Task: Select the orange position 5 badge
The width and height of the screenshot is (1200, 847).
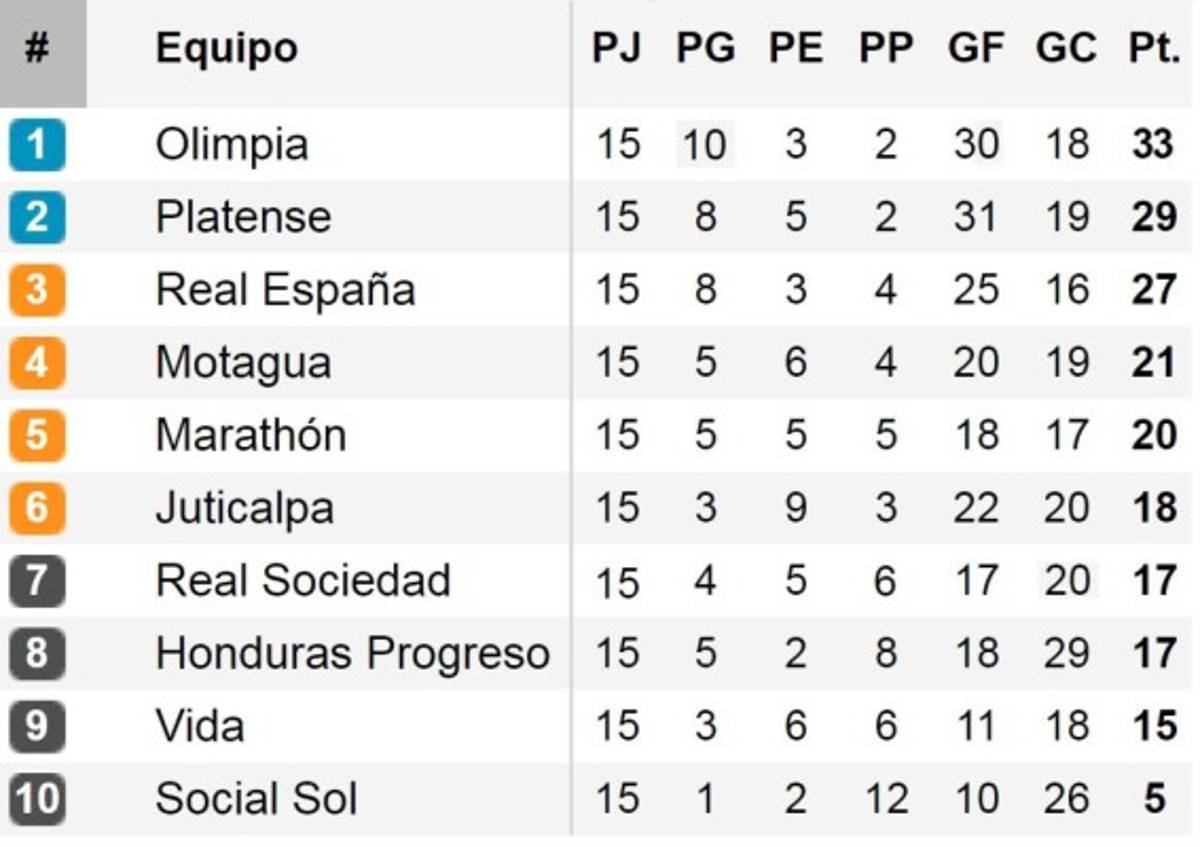Action: [37, 435]
